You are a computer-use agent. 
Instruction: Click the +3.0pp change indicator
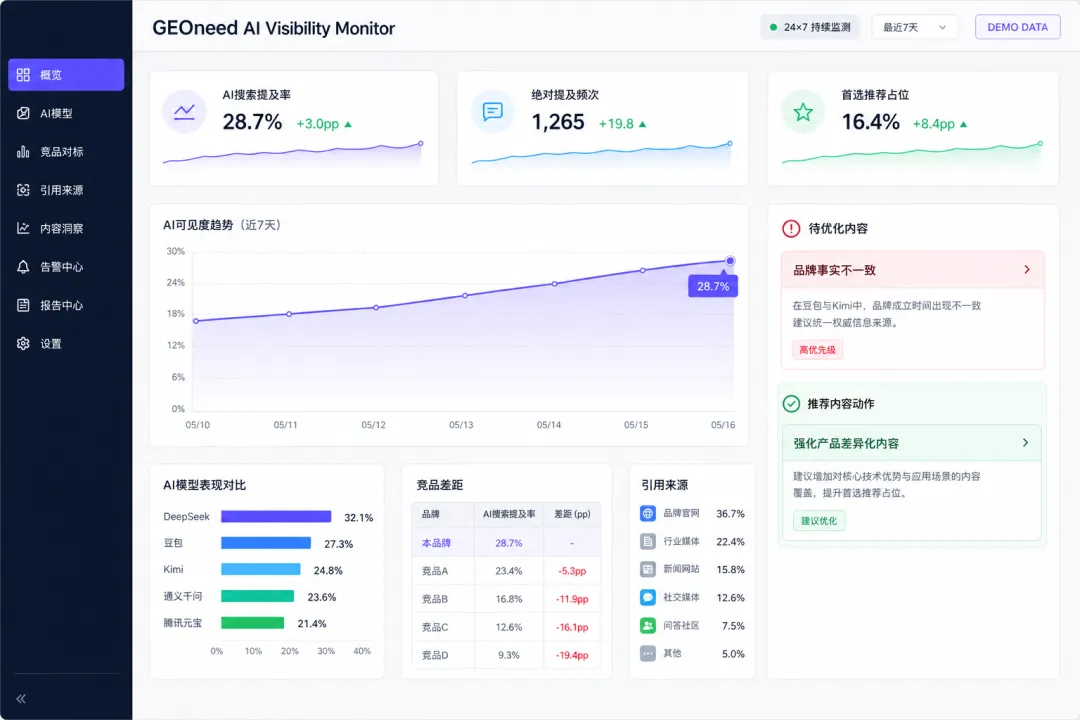(x=324, y=124)
